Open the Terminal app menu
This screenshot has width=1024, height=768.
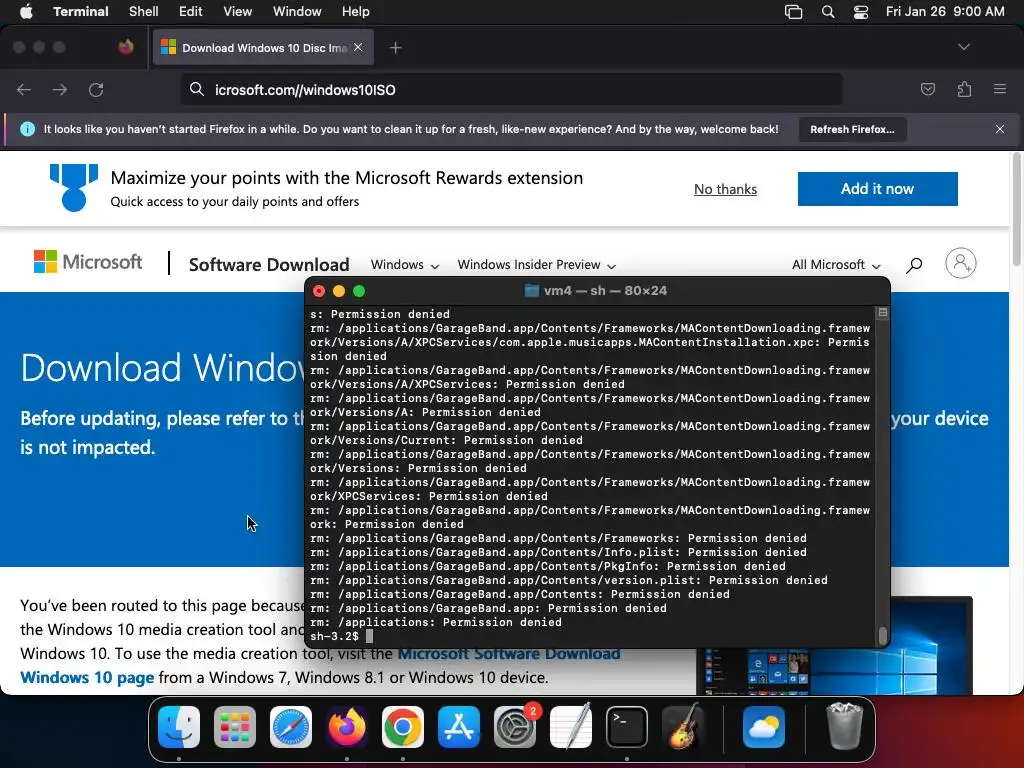point(80,12)
